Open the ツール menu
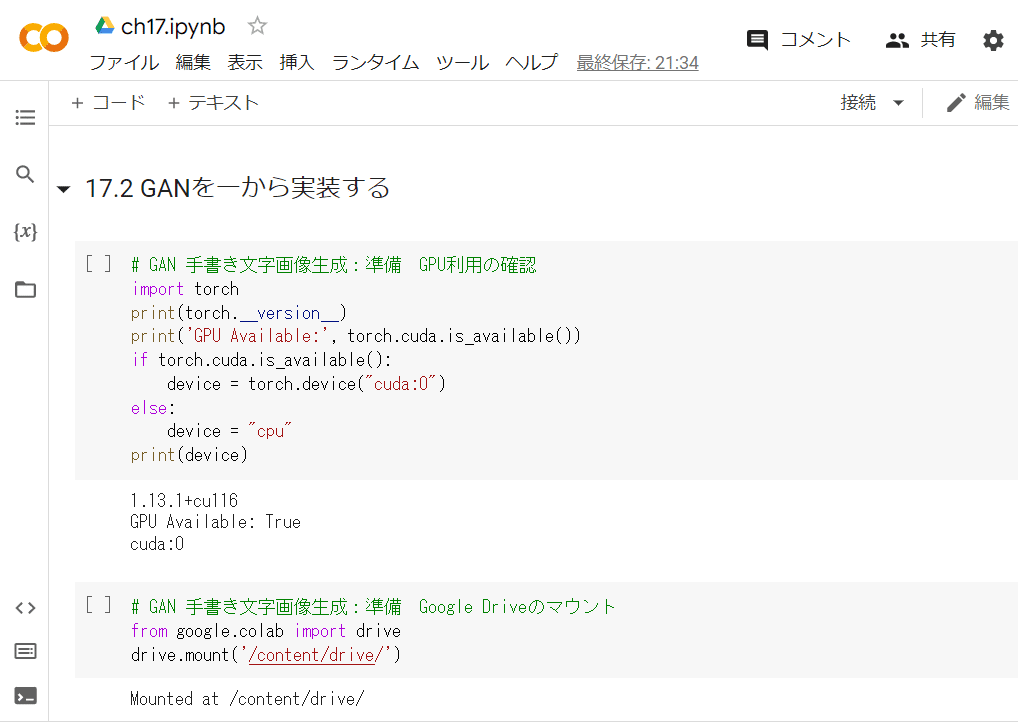This screenshot has height=728, width=1018. point(462,62)
